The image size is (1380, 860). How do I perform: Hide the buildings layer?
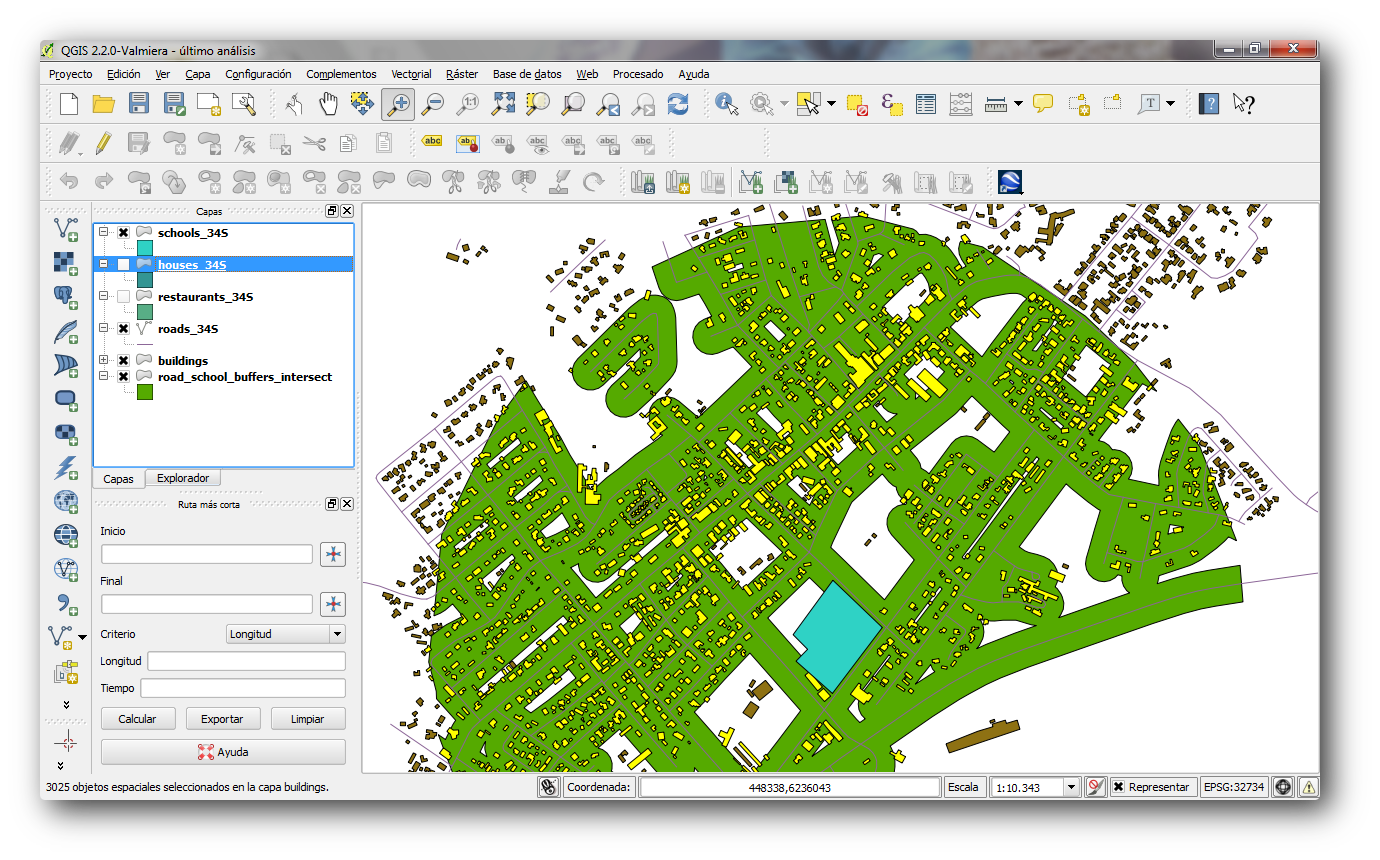[123, 360]
